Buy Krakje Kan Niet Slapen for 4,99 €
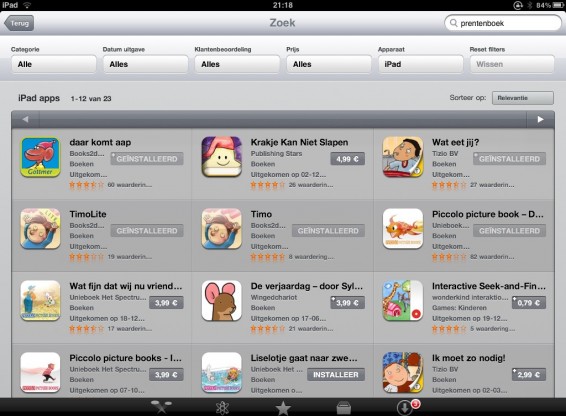 pos(347,159)
